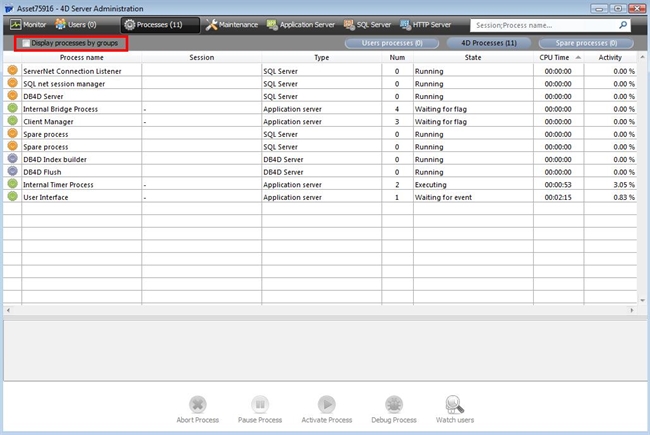
Task: Open the Maintenance page via wrench icon
Action: tap(212, 23)
